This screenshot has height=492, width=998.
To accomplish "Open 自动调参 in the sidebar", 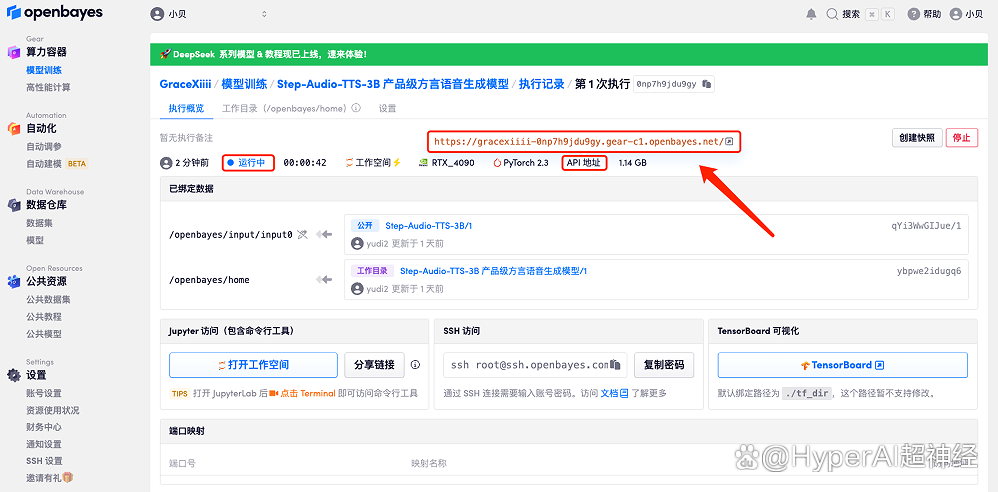I will 44,146.
